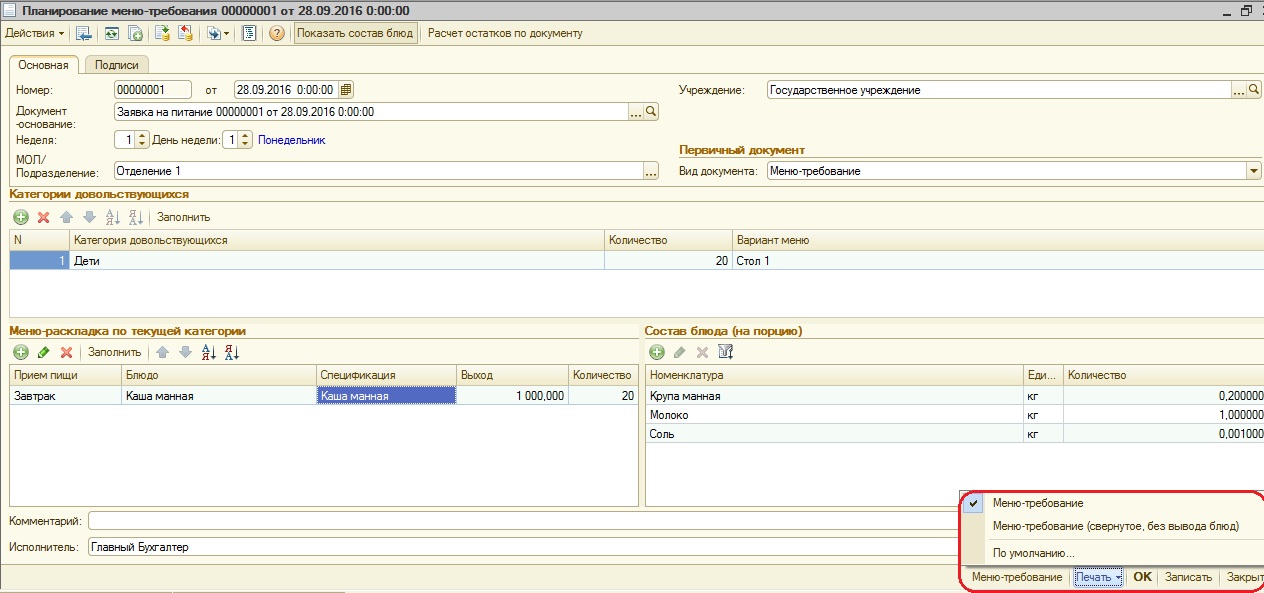Add an ingredient to Состав блюда
This screenshot has height=593, width=1264.
pos(657,352)
